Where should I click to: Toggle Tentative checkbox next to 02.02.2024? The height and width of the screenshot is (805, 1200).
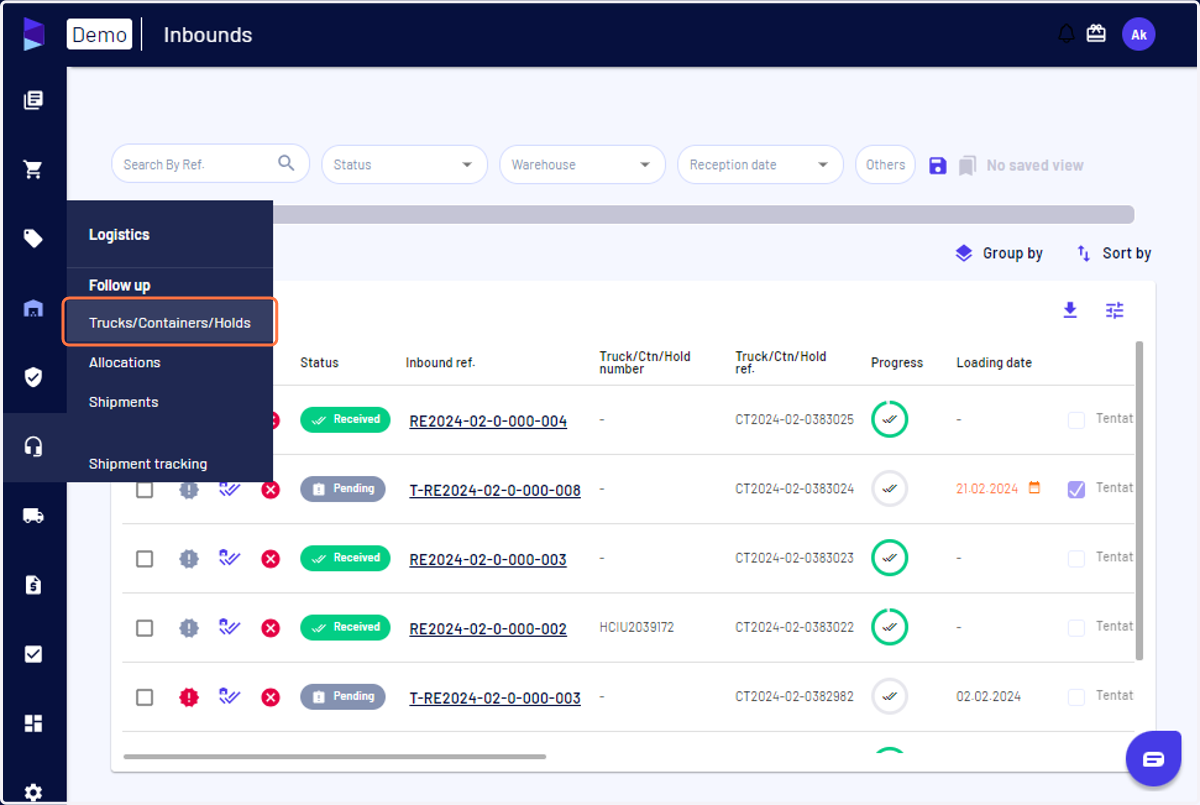1076,697
